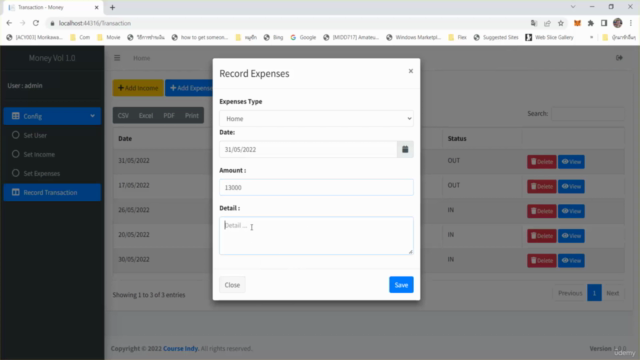Go to Next page of entries
The height and width of the screenshot is (360, 640).
coord(612,293)
